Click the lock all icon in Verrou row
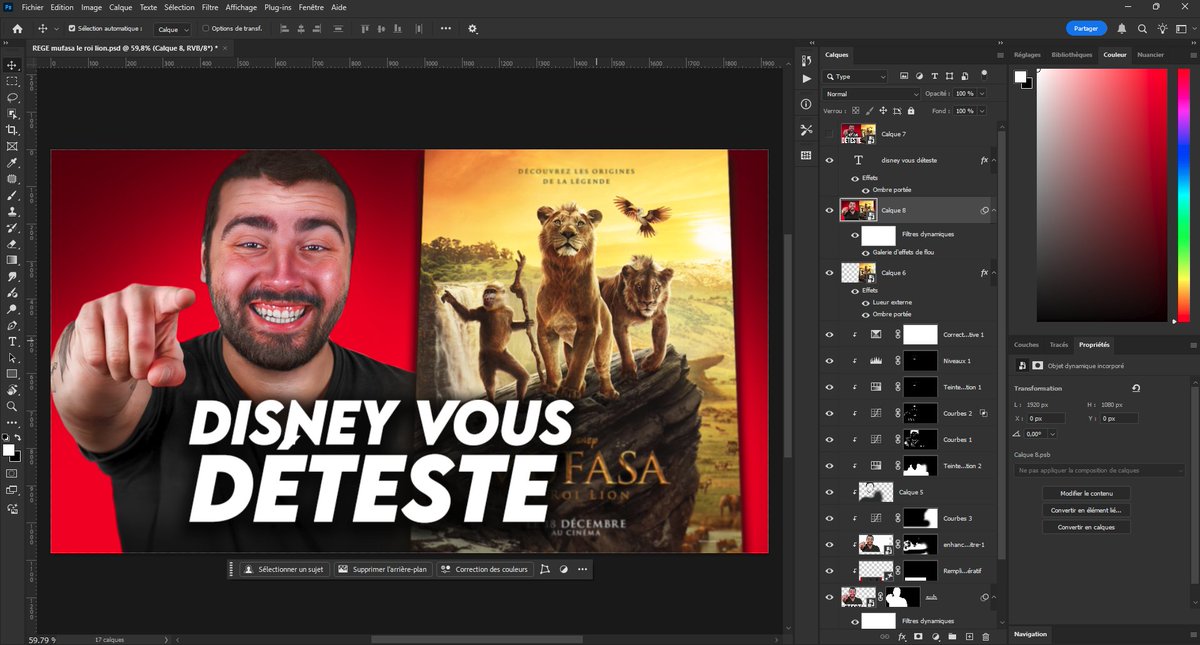The image size is (1200, 645). (910, 111)
